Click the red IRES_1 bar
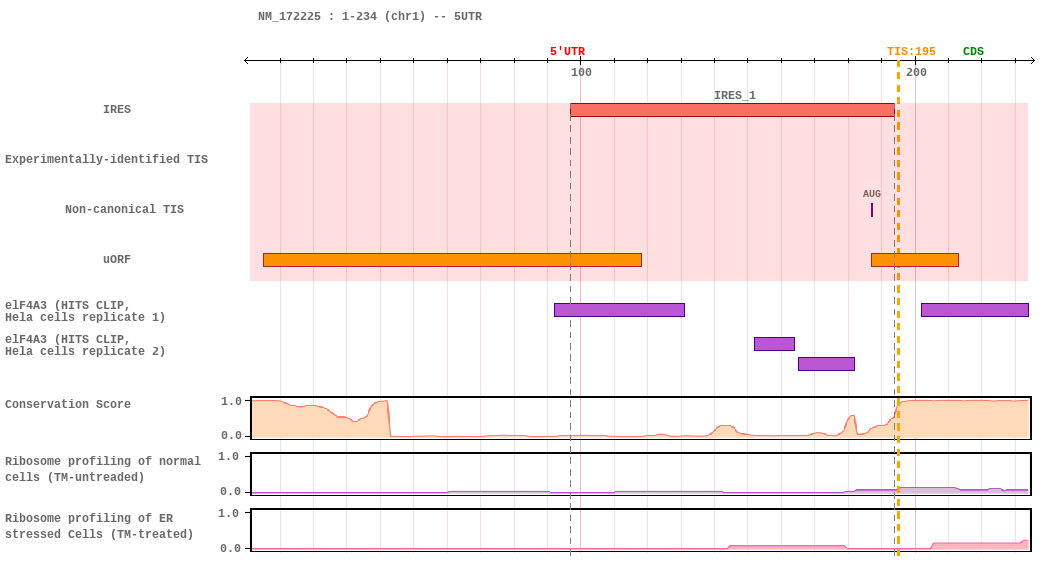The width and height of the screenshot is (1050, 562). [x=732, y=110]
